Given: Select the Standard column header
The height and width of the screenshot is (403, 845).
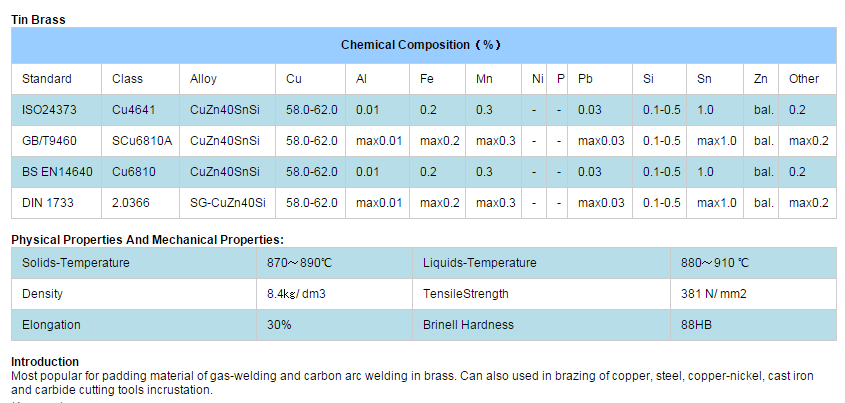Looking at the screenshot, I should (47, 79).
